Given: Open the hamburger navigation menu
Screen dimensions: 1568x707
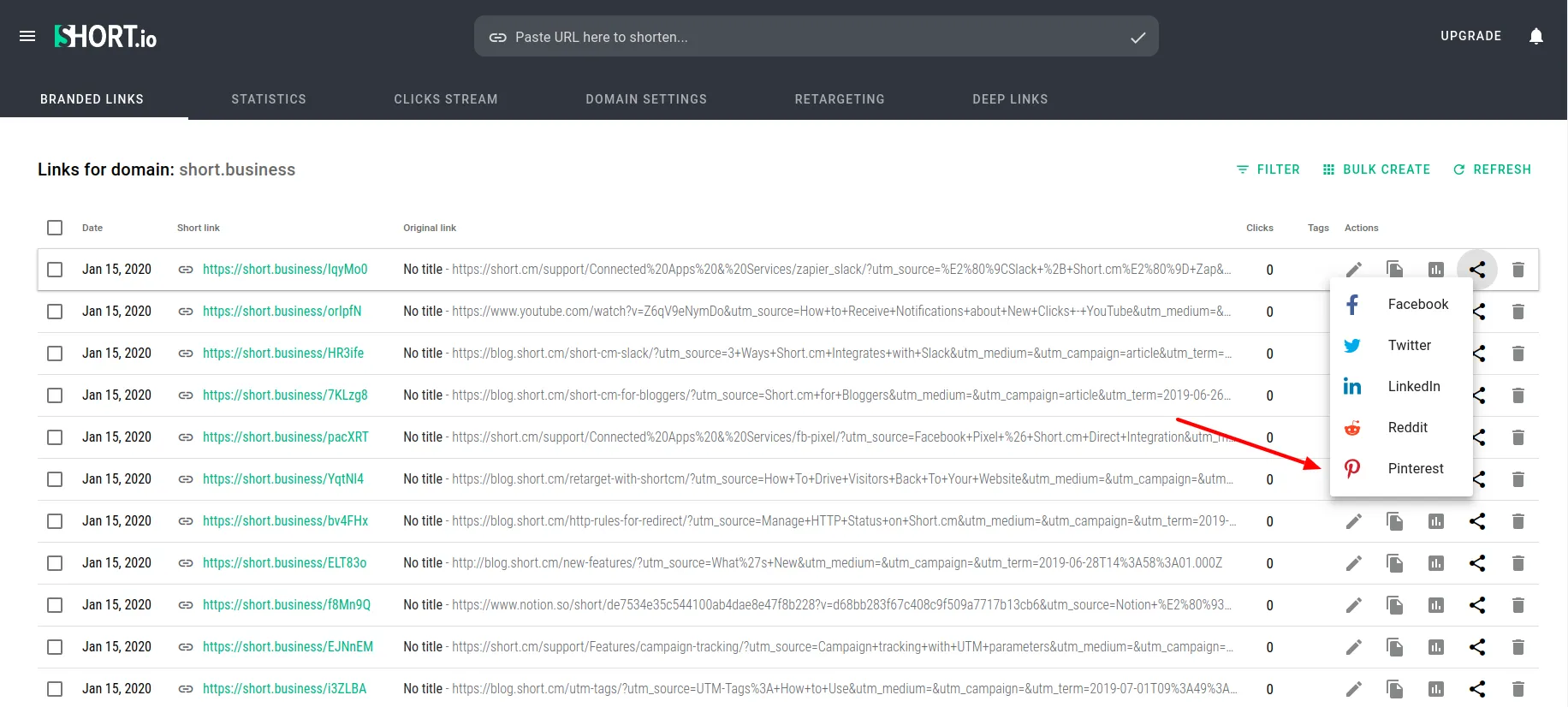Looking at the screenshot, I should (27, 36).
